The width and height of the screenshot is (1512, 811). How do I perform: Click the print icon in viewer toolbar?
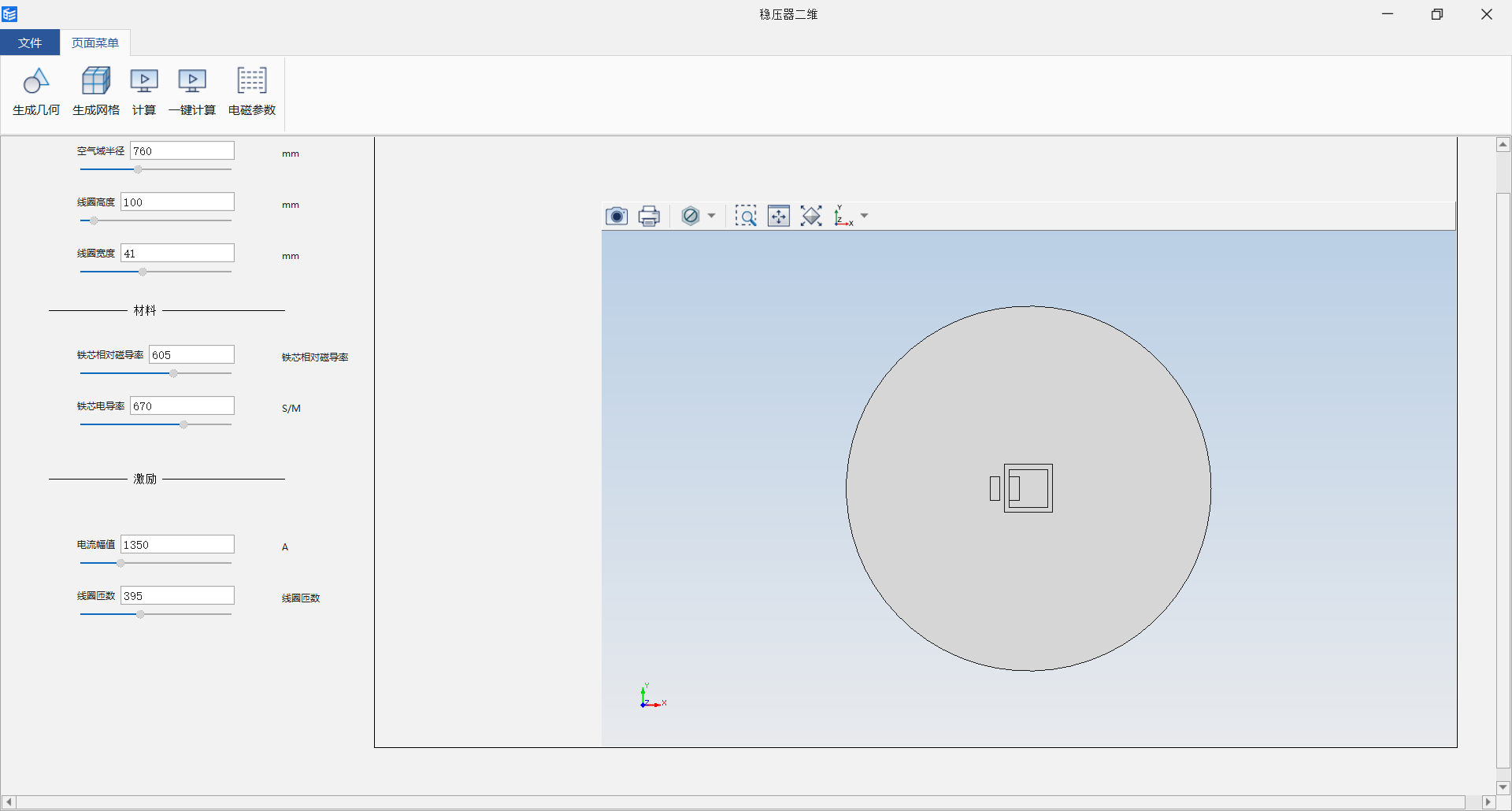coord(649,216)
